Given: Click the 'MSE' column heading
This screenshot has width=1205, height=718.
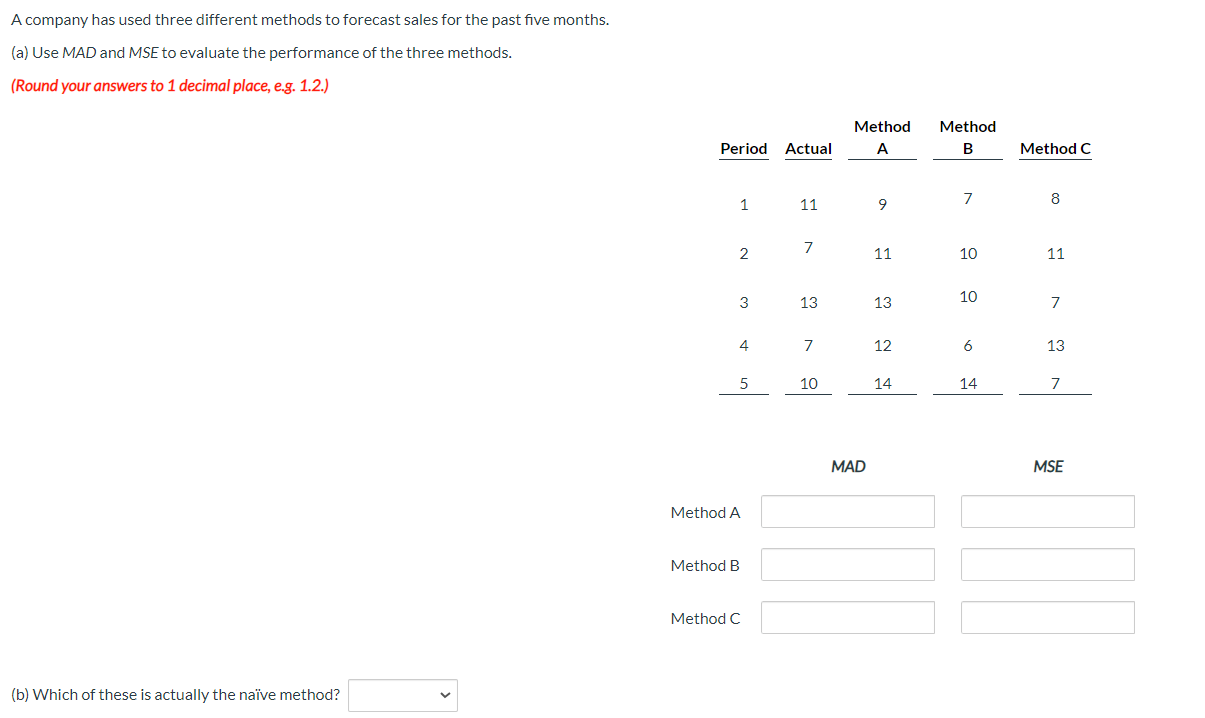Looking at the screenshot, I should [x=1048, y=466].
